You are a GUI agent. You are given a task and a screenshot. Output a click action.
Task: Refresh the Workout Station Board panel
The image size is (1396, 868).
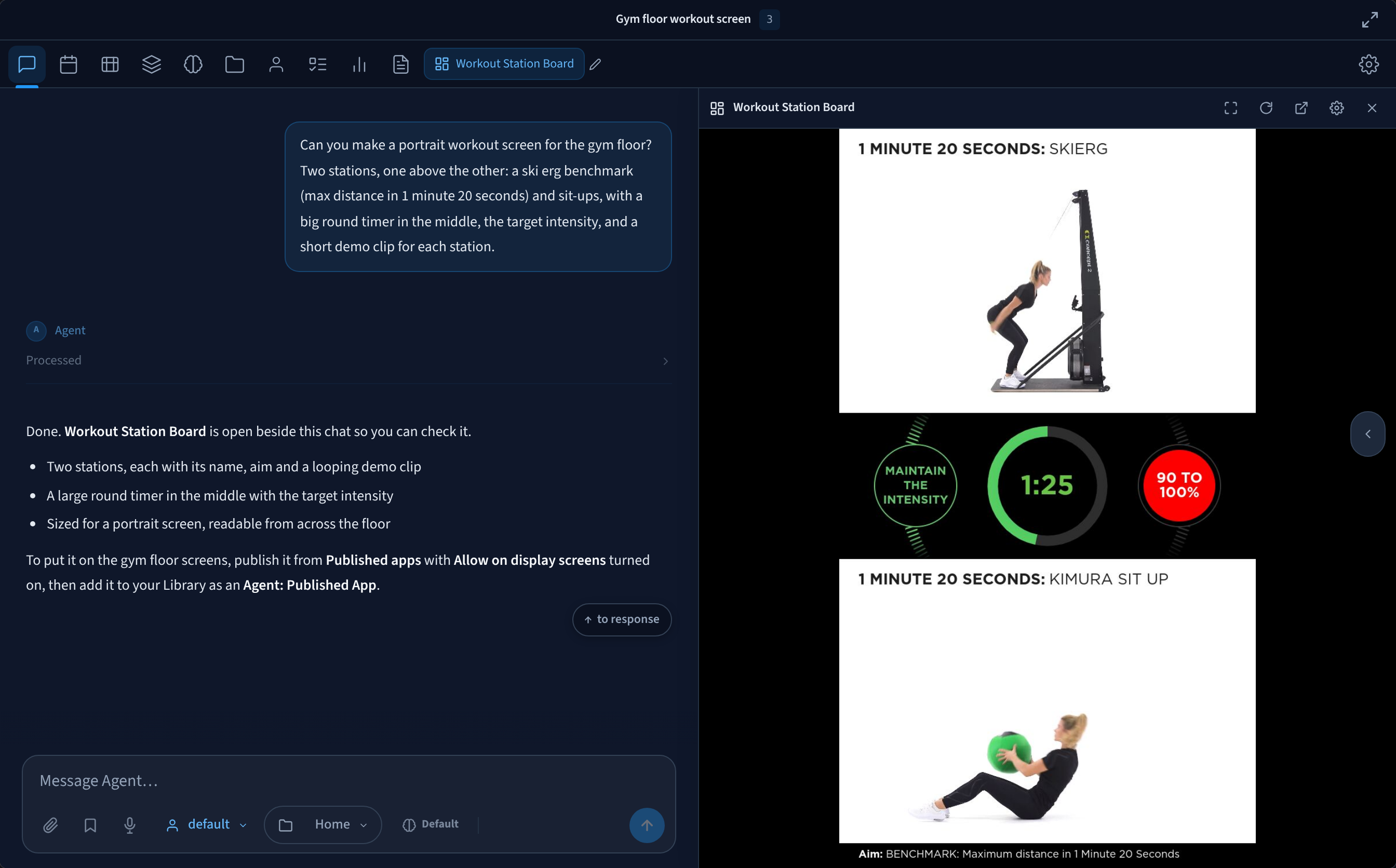pyautogui.click(x=1266, y=108)
